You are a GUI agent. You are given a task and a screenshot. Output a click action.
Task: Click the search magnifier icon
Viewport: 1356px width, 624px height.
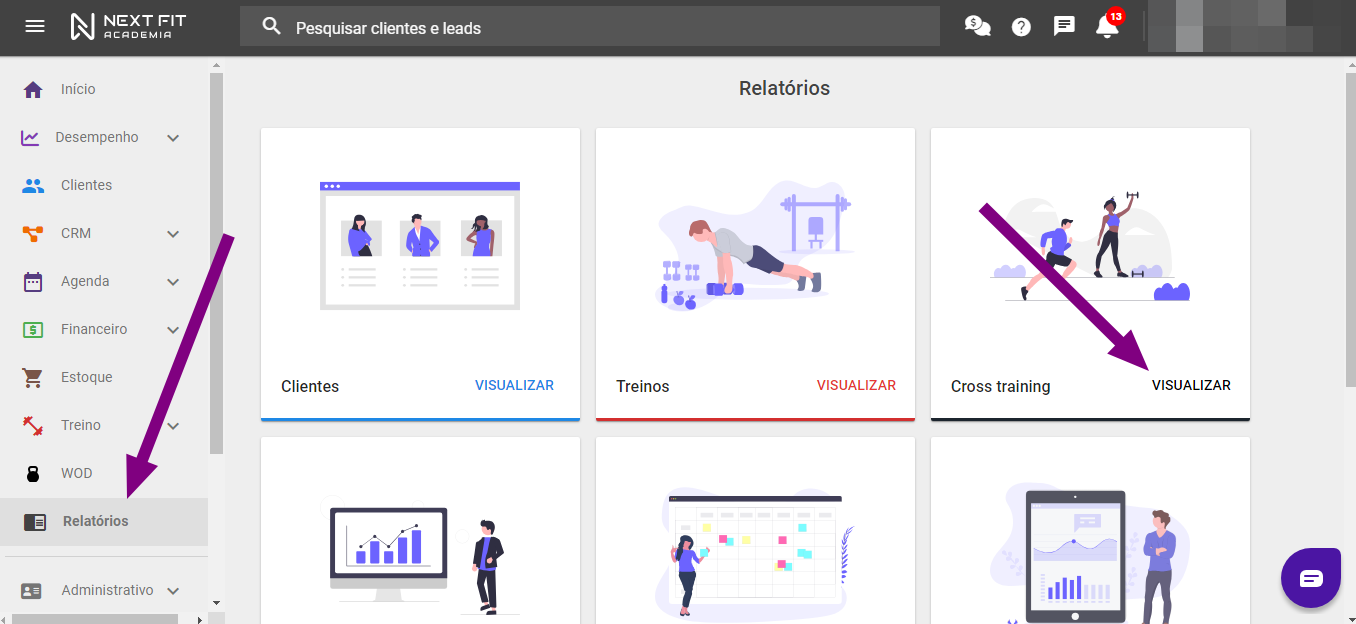pyautogui.click(x=271, y=27)
